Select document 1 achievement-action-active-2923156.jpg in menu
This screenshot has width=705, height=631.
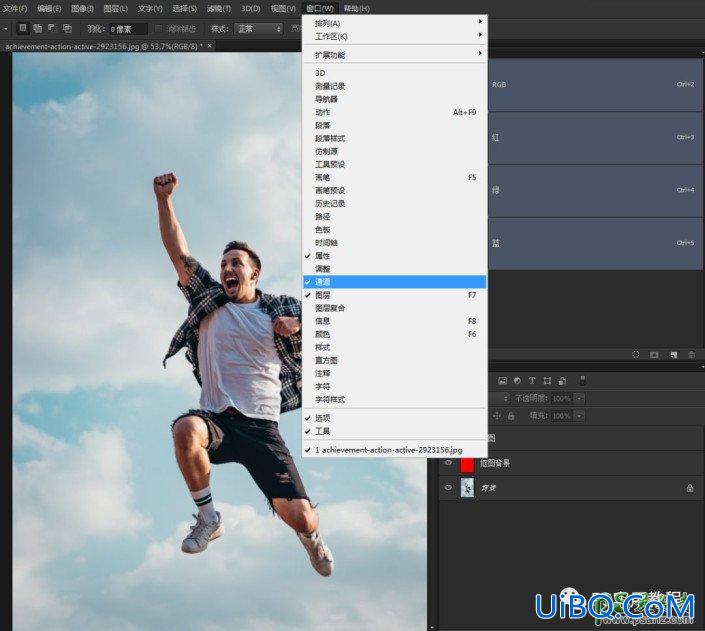[395, 450]
